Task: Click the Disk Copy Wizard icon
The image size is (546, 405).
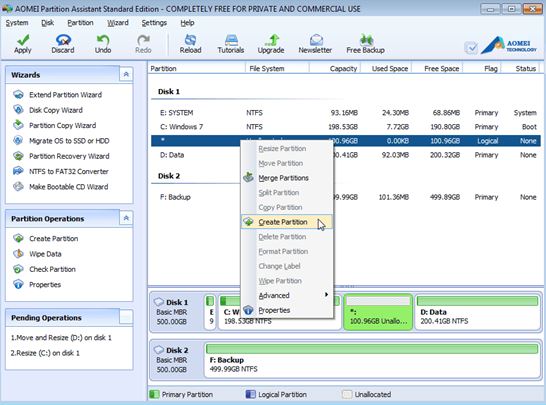Action: click(18, 110)
